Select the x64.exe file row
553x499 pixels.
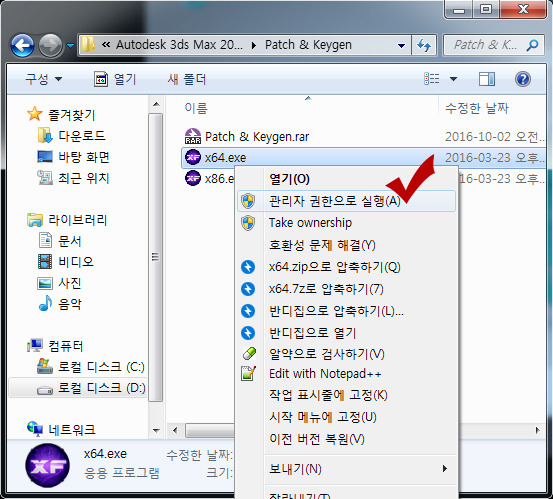tap(363, 157)
